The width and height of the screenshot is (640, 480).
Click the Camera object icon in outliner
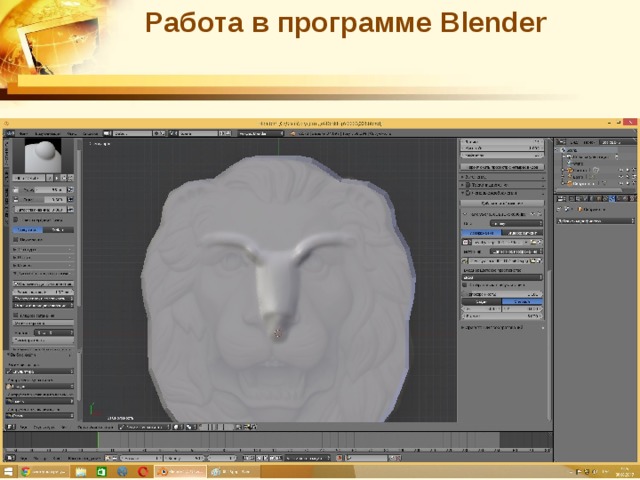pos(570,170)
